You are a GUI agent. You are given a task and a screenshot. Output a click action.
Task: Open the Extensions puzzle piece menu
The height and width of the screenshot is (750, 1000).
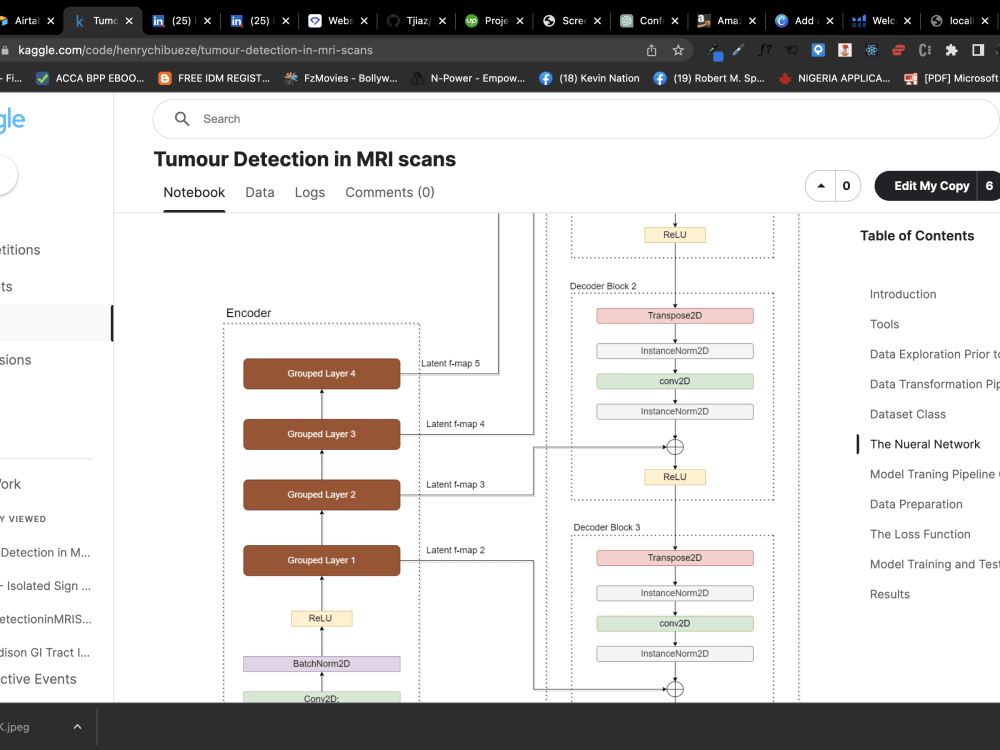coord(952,50)
